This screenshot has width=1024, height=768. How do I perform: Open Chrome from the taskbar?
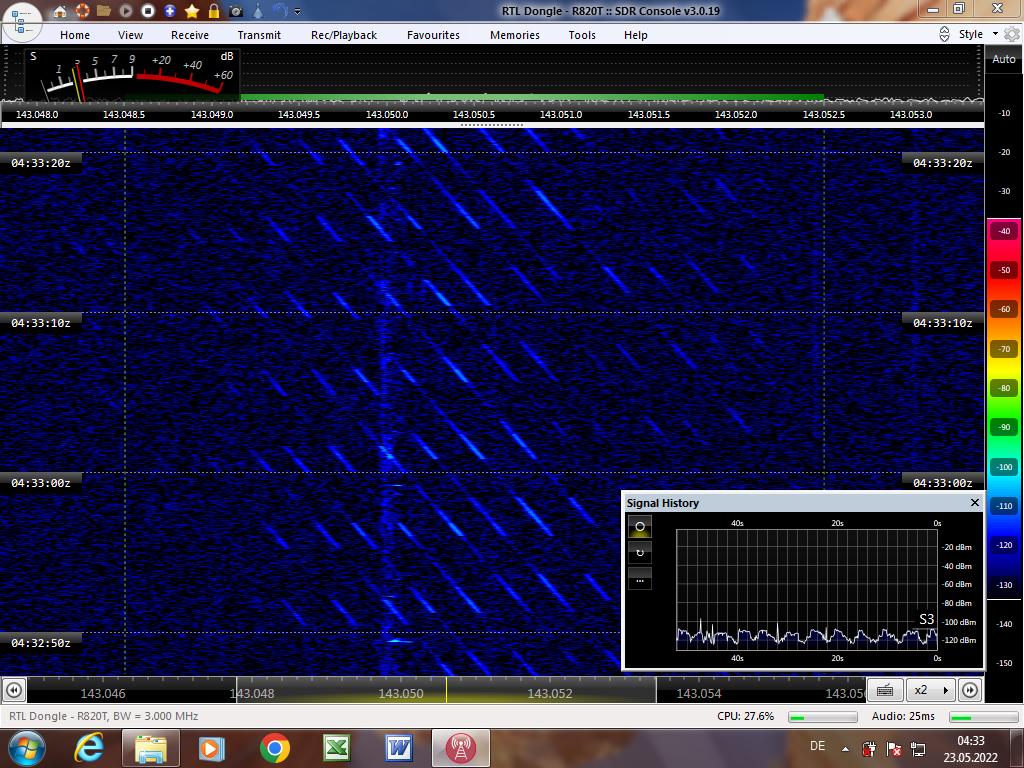tap(274, 748)
